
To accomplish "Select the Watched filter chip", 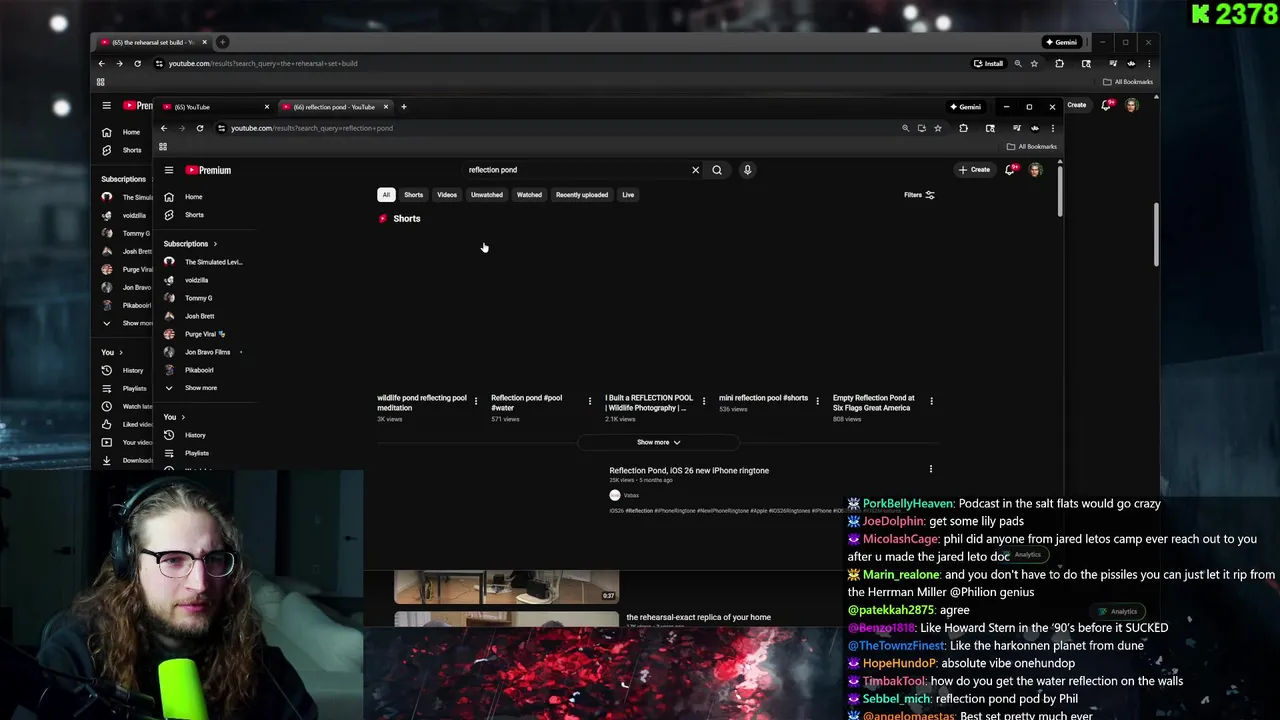I will pyautogui.click(x=529, y=195).
